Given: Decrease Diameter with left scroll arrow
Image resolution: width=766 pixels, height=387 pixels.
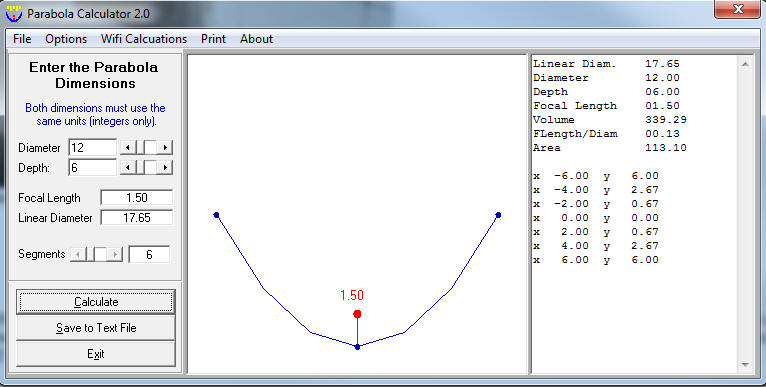Looking at the screenshot, I should 128,147.
